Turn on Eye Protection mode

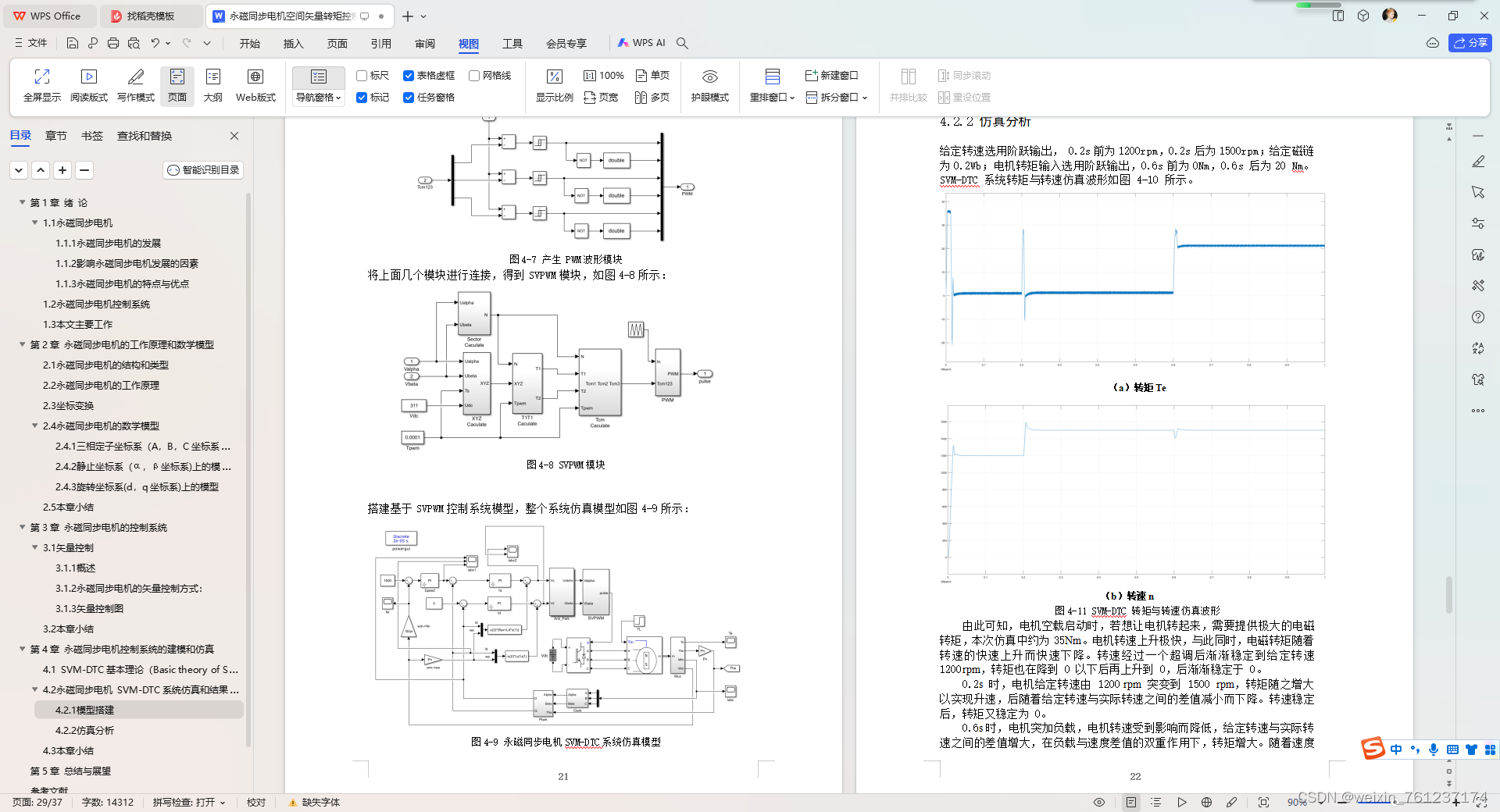709,85
